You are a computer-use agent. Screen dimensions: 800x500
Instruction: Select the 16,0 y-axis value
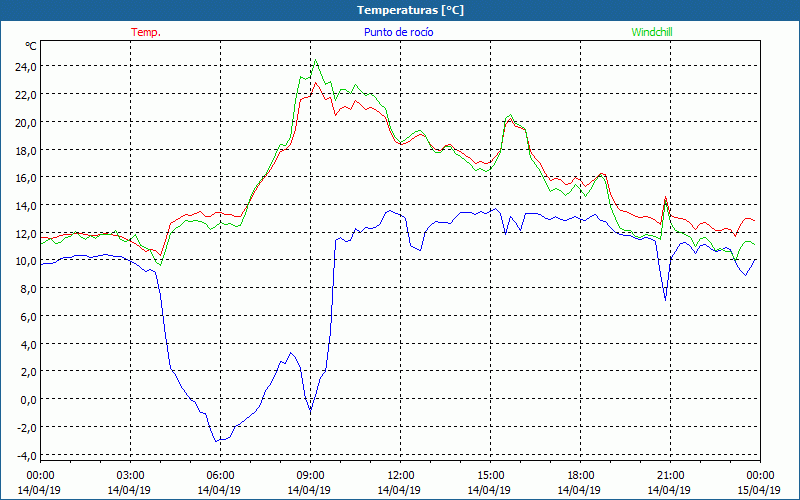(x=26, y=178)
